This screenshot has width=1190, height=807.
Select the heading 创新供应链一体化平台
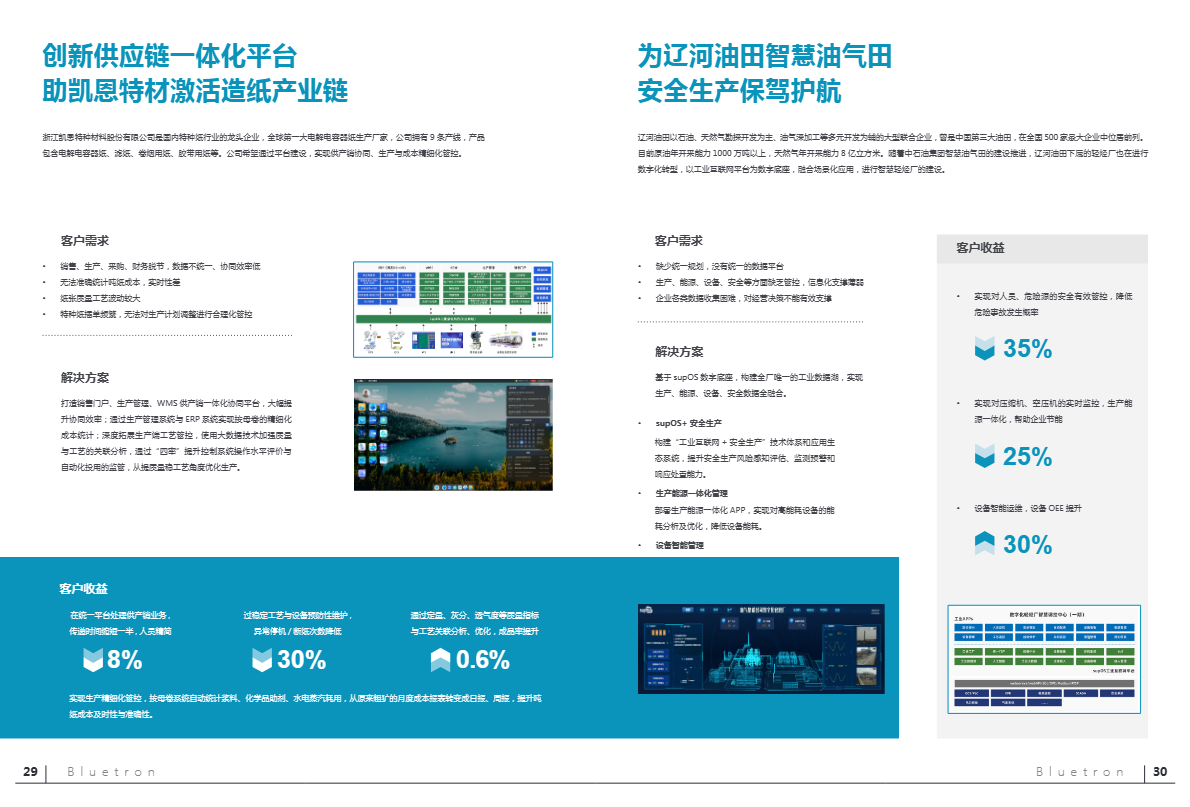pyautogui.click(x=169, y=55)
